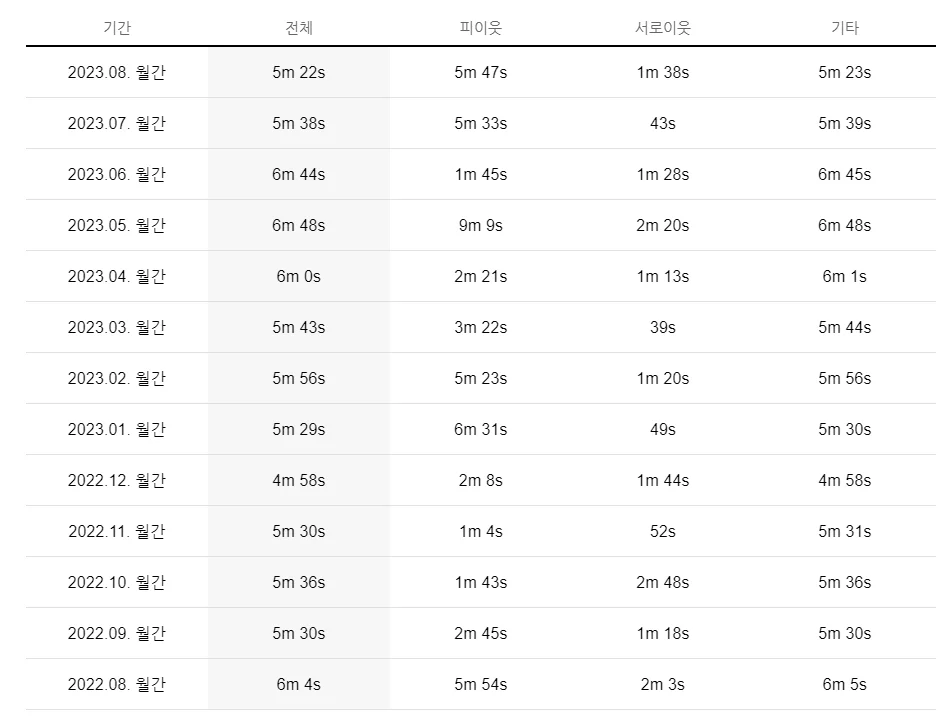Click the 서로이웃 column header
This screenshot has width=952, height=721.
pyautogui.click(x=662, y=28)
